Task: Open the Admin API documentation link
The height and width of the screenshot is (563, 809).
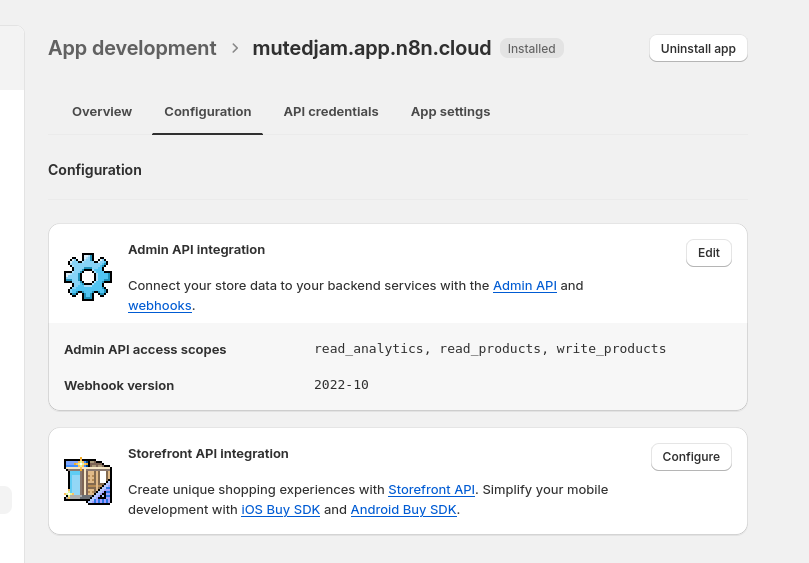Action: pos(525,286)
